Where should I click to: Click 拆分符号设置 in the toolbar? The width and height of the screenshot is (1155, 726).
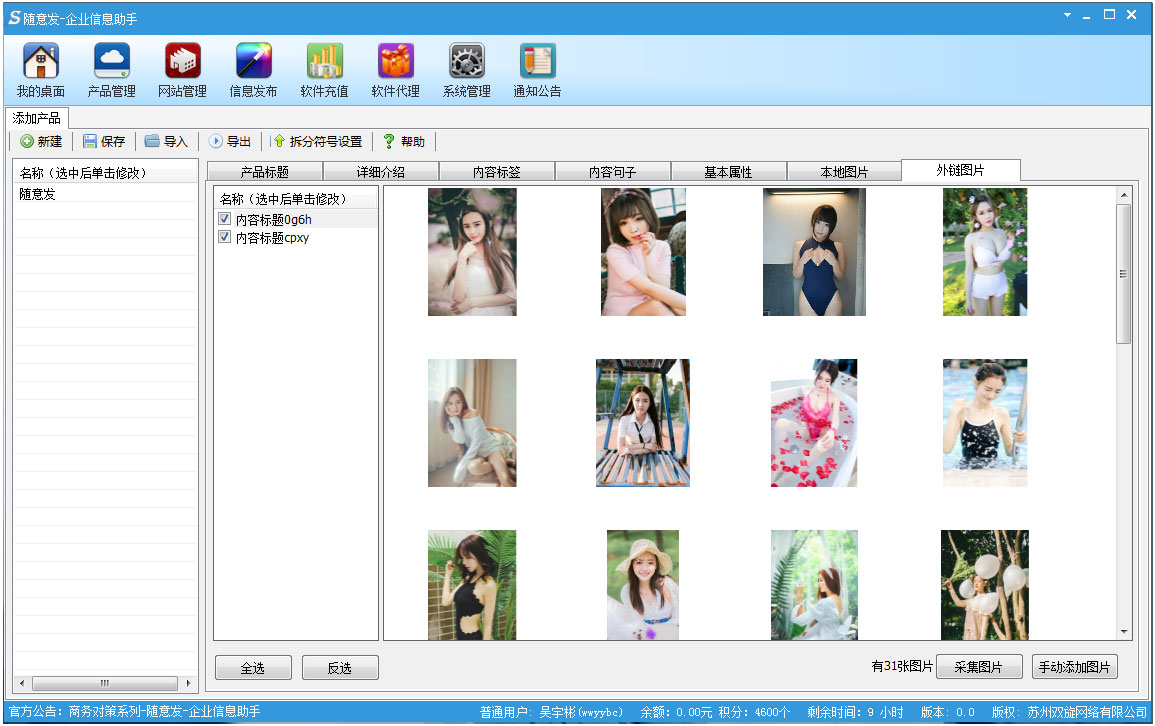[317, 142]
